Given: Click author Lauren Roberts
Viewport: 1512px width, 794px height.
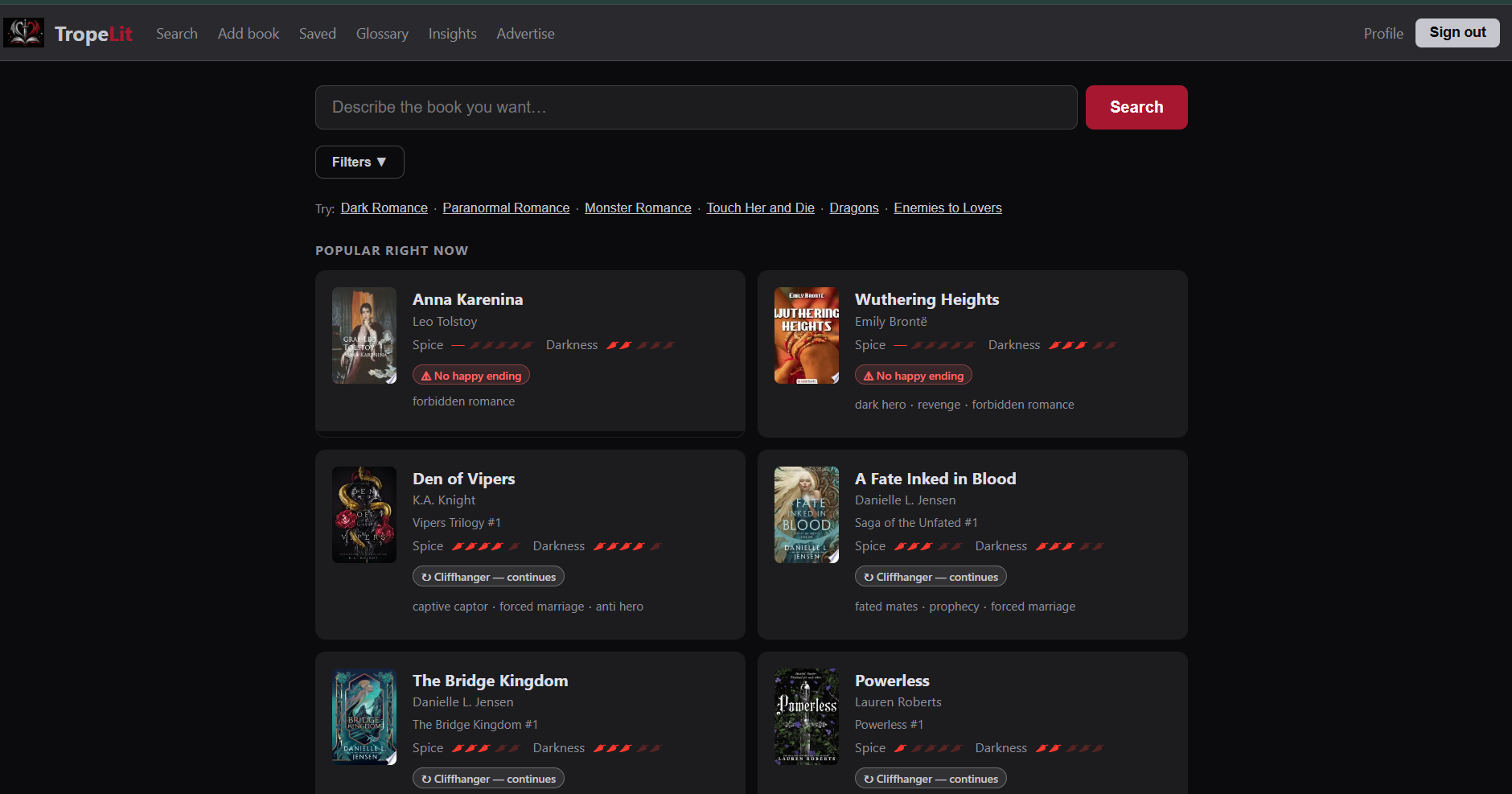Looking at the screenshot, I should click(898, 701).
